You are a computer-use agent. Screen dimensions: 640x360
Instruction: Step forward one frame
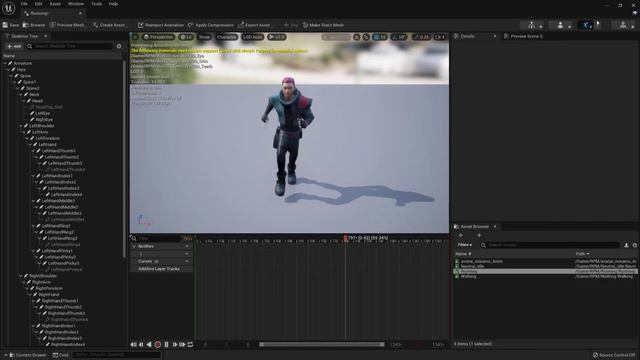(x=175, y=344)
